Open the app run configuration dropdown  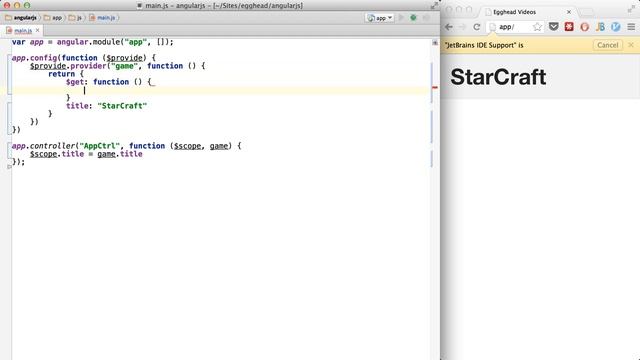[x=380, y=18]
